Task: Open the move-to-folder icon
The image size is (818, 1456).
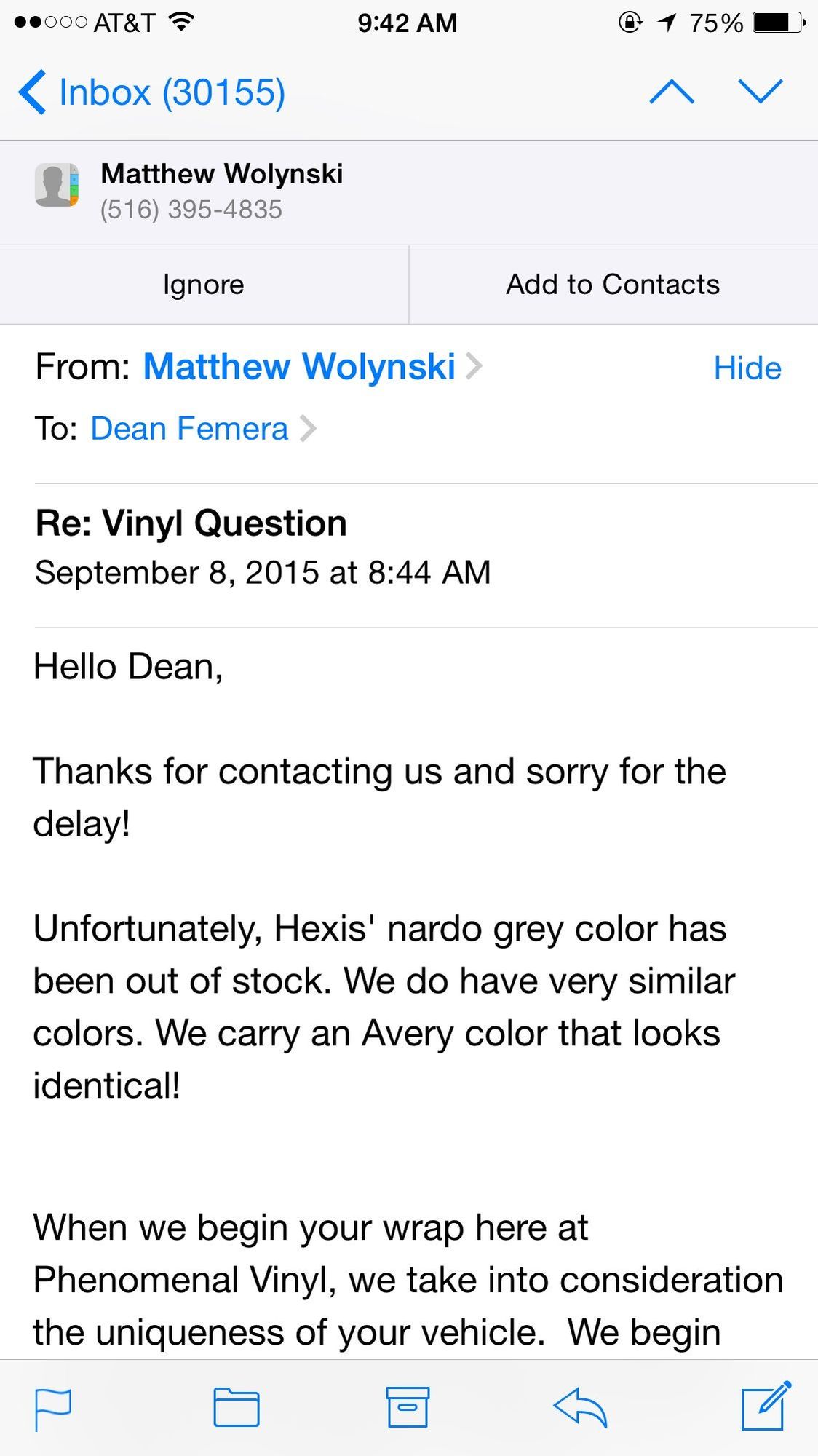Action: click(x=237, y=1406)
